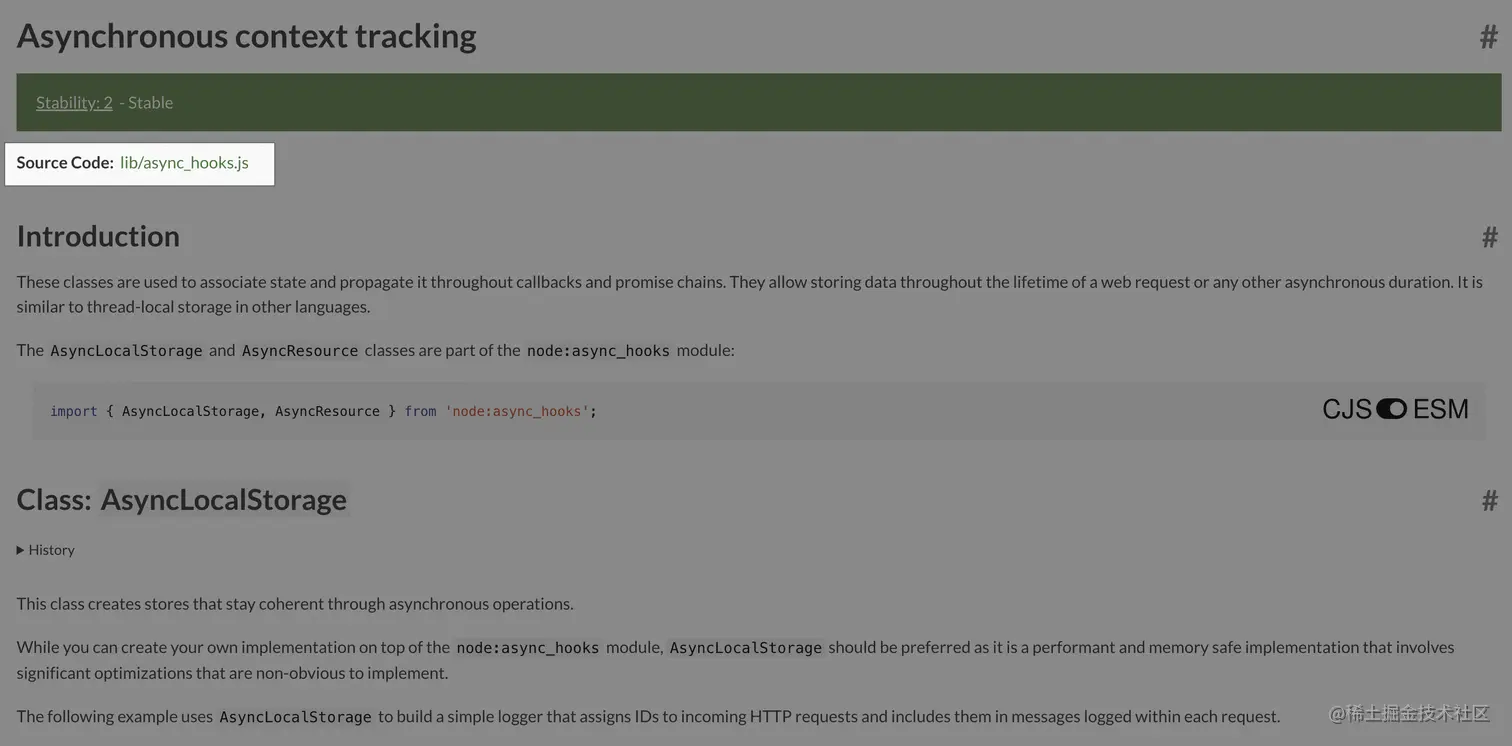Click the import keyword in the code block

coord(74,411)
